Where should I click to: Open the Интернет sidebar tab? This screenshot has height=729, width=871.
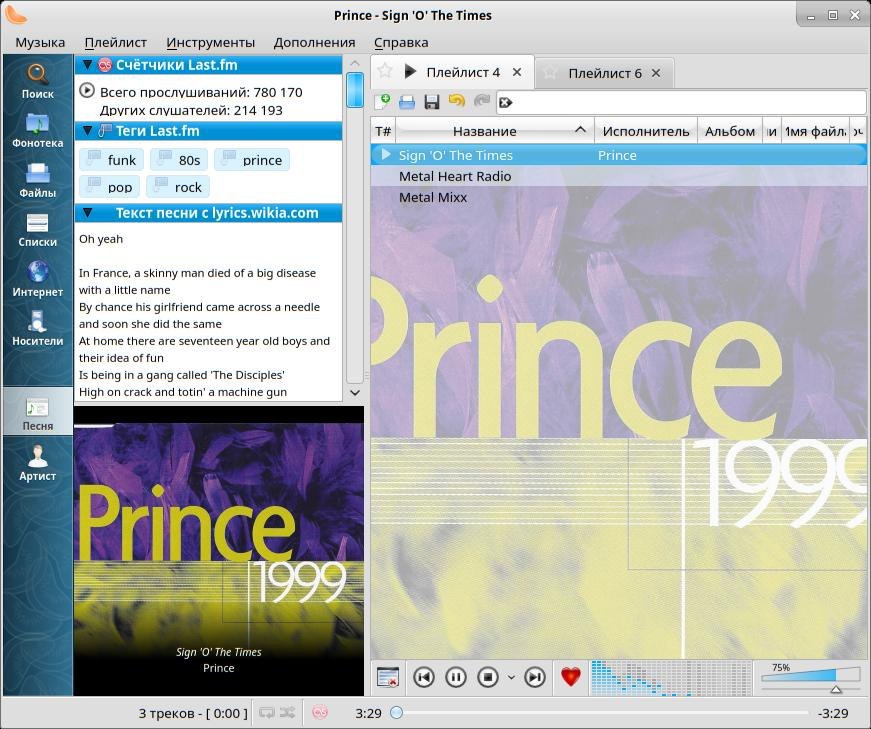(38, 279)
